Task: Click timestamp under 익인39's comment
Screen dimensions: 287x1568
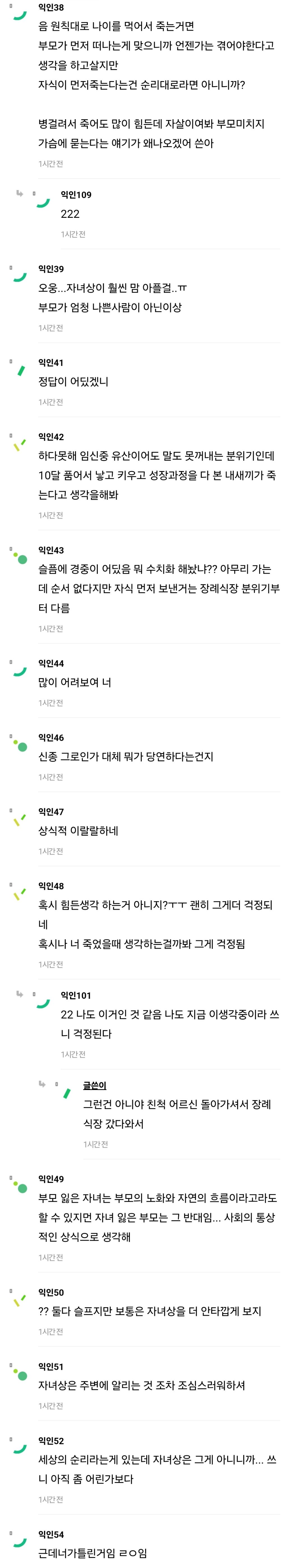Action: (x=50, y=328)
